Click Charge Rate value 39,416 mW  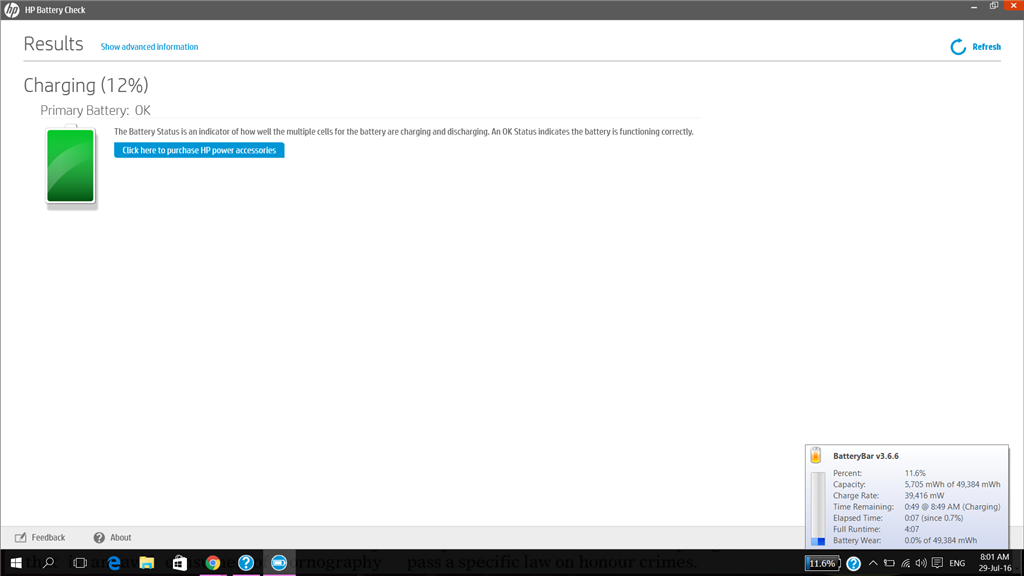[924, 495]
